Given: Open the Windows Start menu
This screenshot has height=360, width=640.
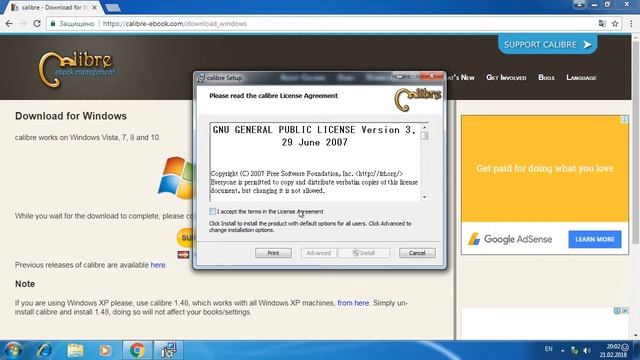Looking at the screenshot, I should pyautogui.click(x=13, y=350).
